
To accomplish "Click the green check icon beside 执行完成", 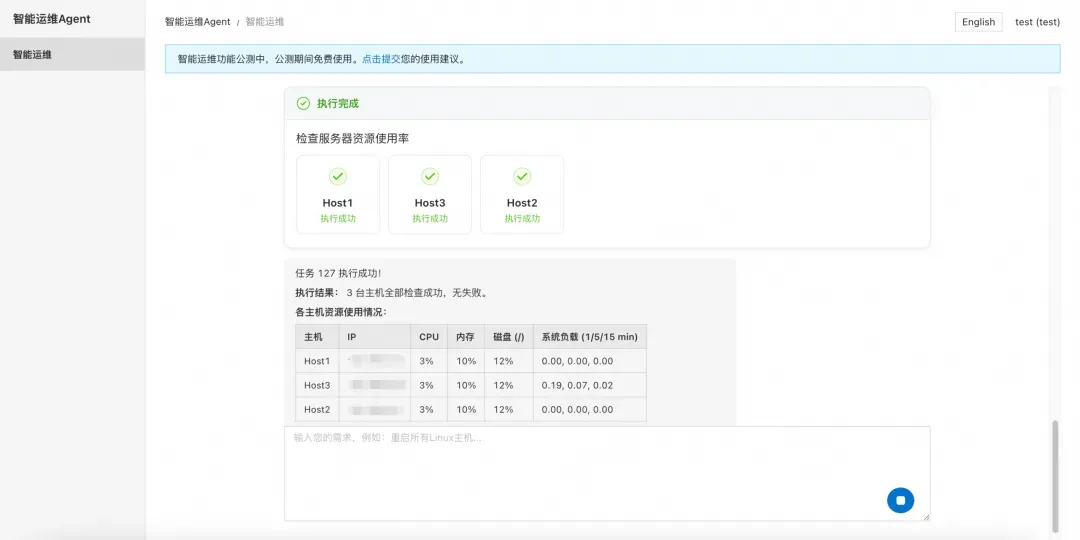I will pyautogui.click(x=303, y=103).
